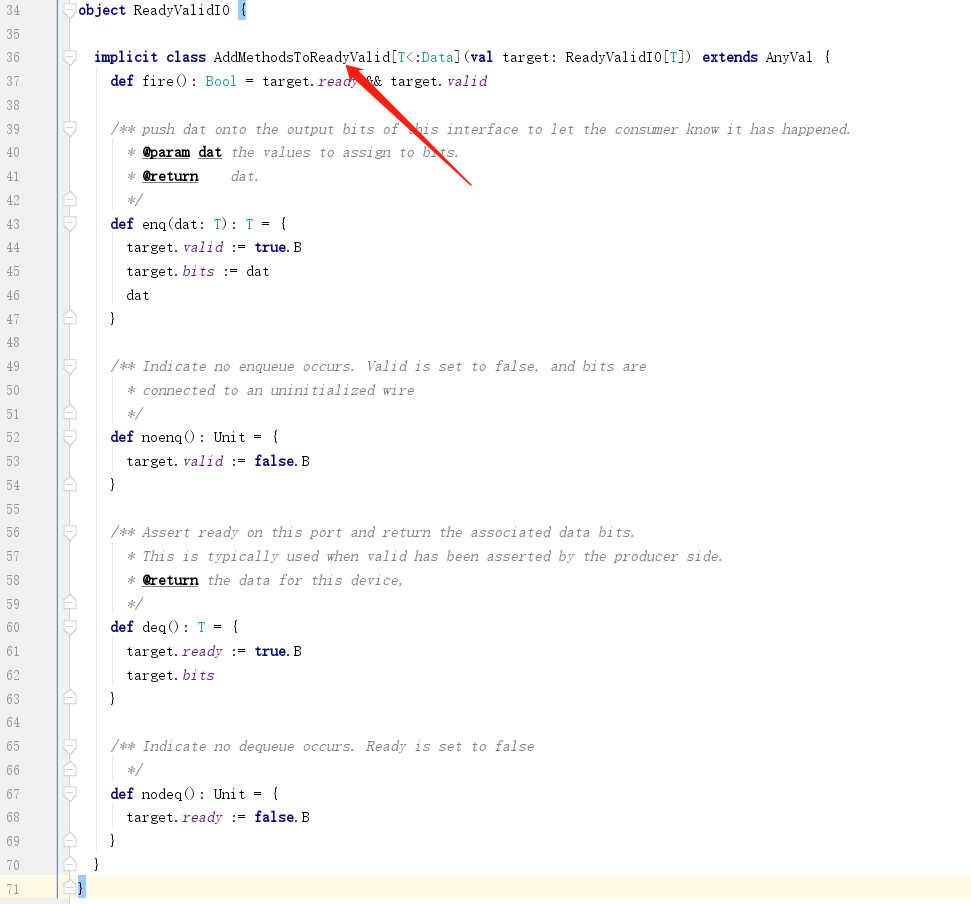
Task: Click the '@param' tag on line 40
Action: (166, 152)
